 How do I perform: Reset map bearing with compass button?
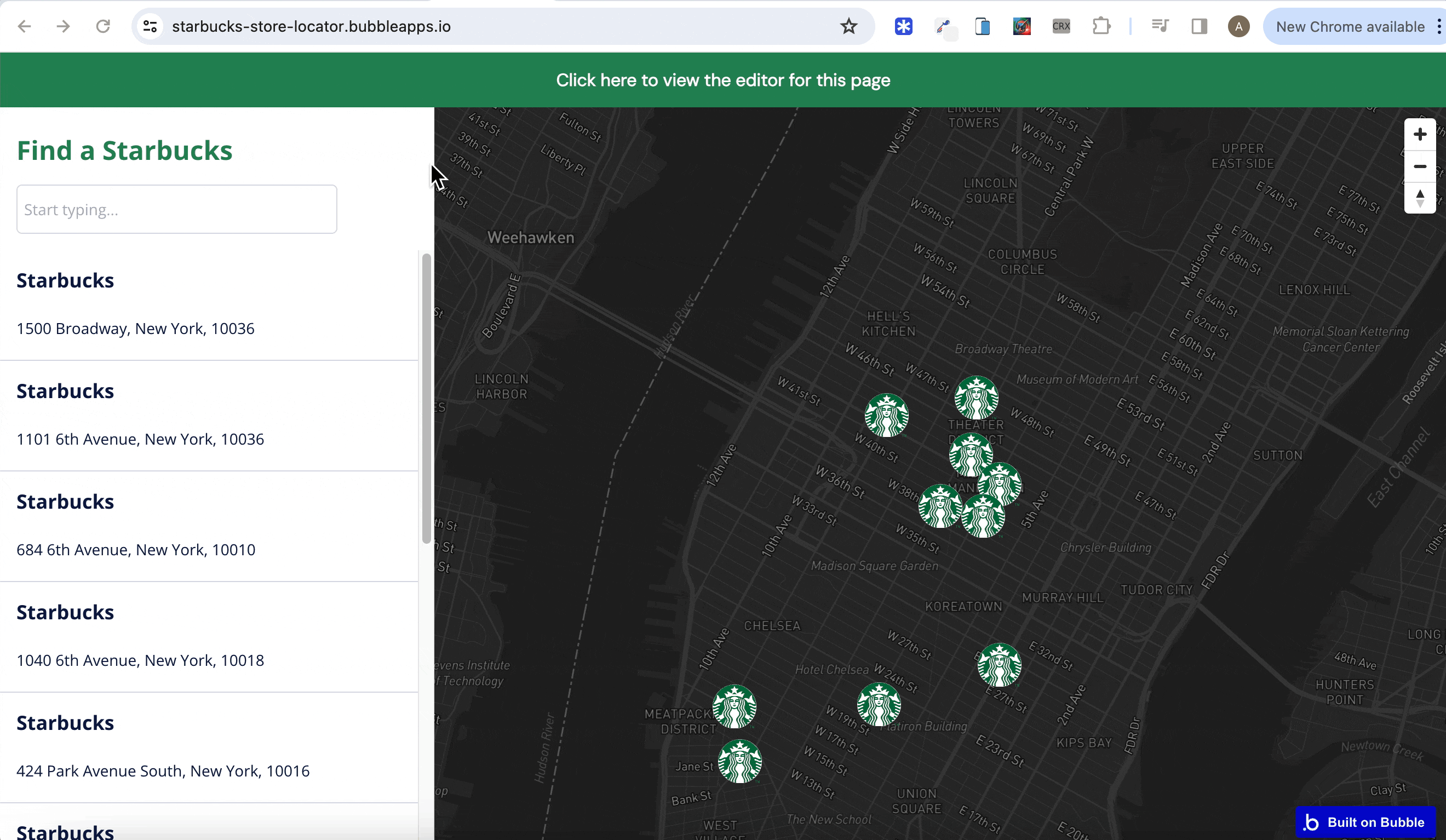(1420, 199)
